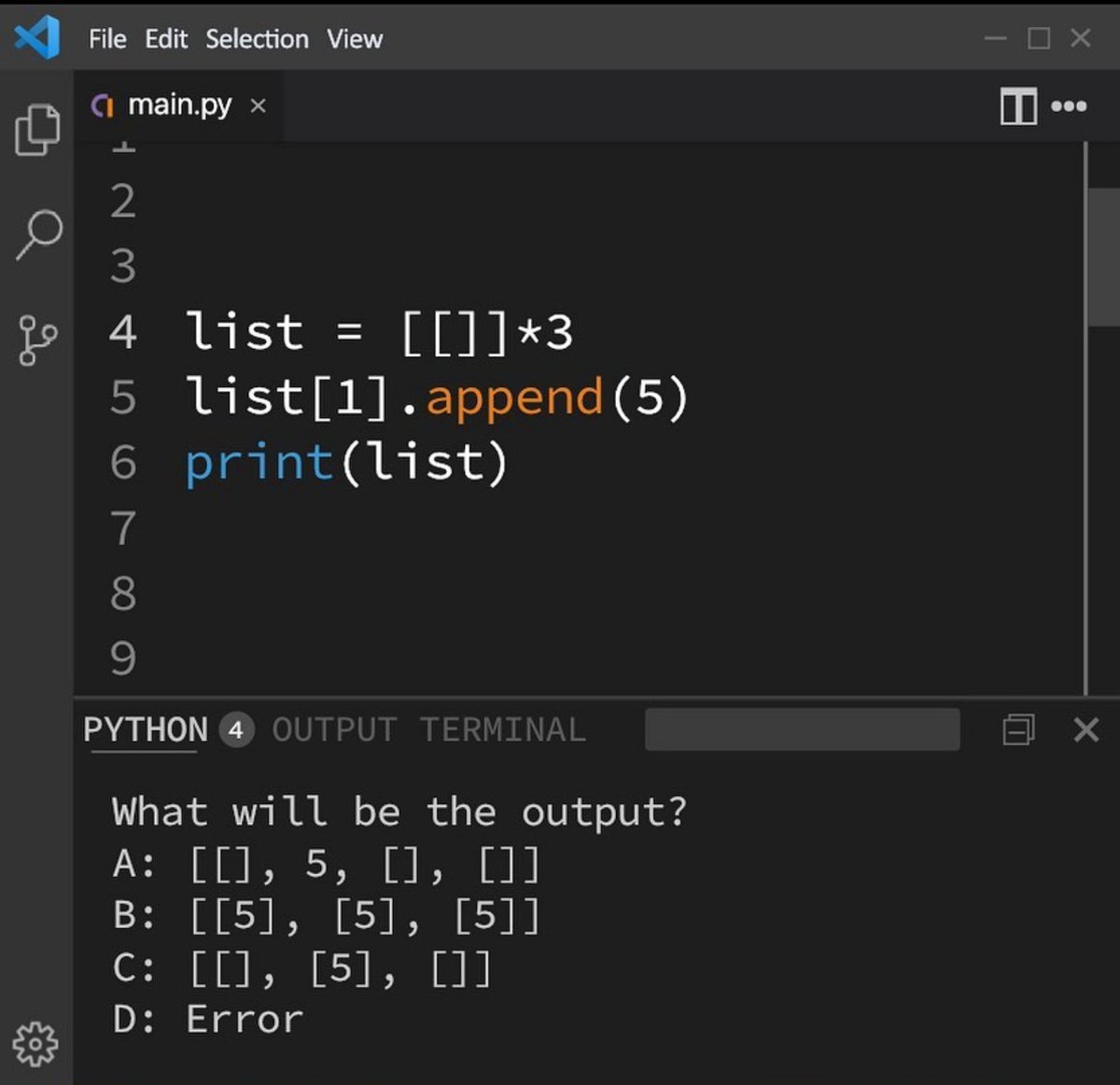Click the split editor icon

[x=1018, y=105]
